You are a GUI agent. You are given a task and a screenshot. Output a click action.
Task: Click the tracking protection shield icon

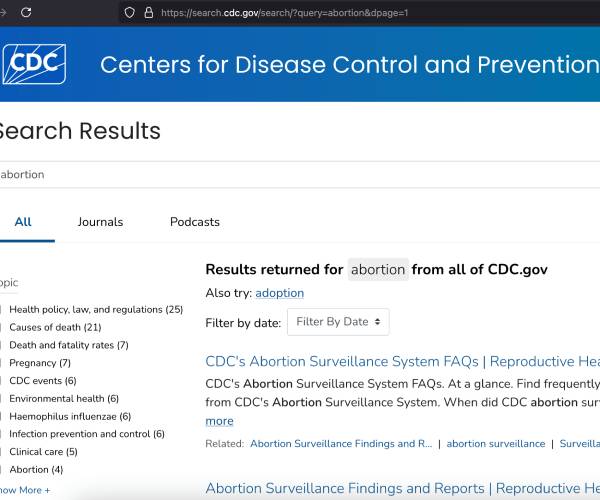(130, 12)
